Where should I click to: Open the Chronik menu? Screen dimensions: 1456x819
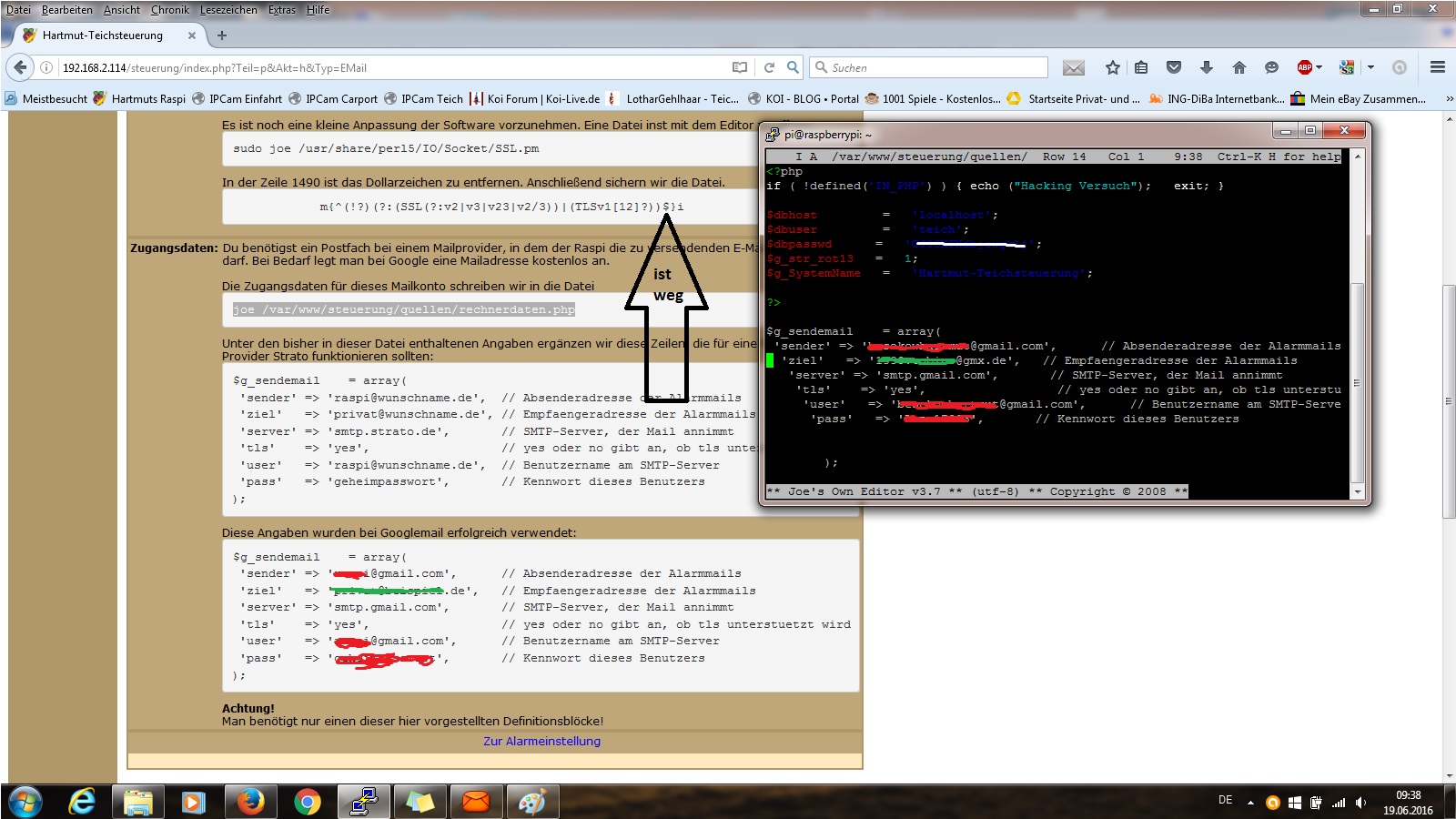click(x=170, y=10)
